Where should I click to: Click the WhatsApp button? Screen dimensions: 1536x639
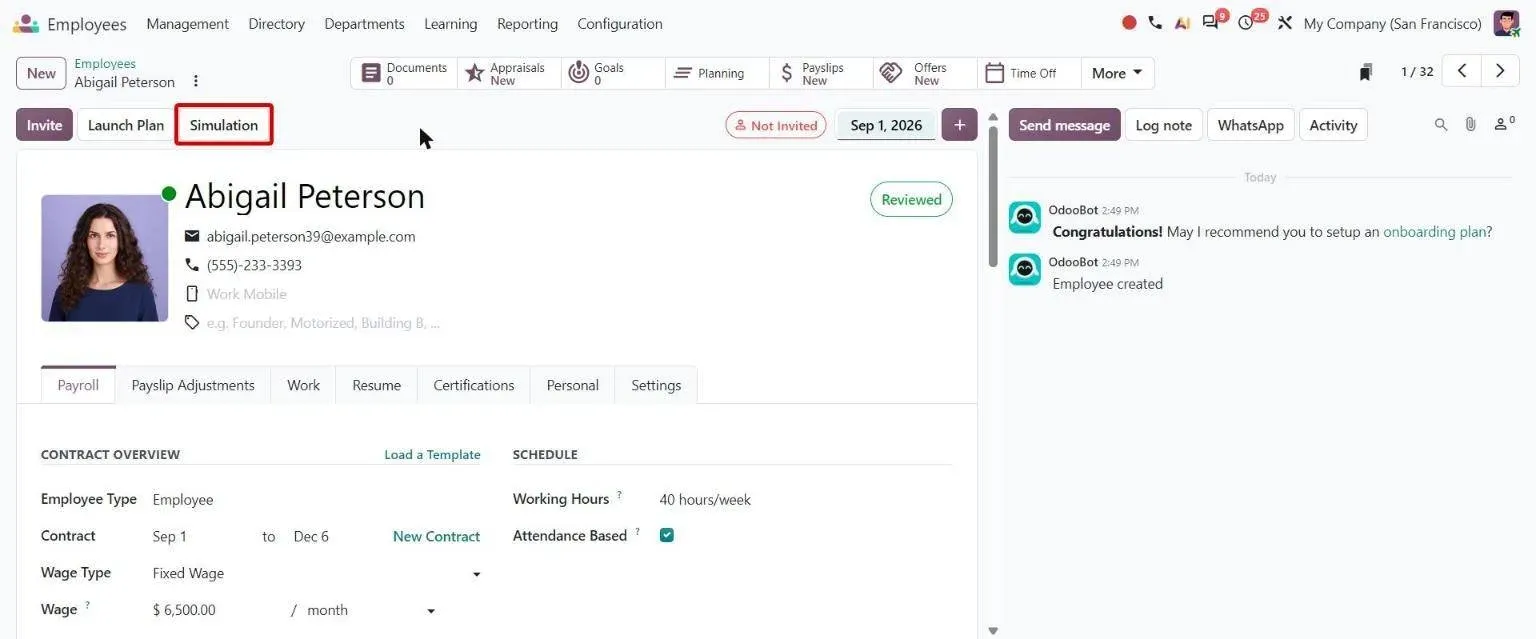(1250, 125)
